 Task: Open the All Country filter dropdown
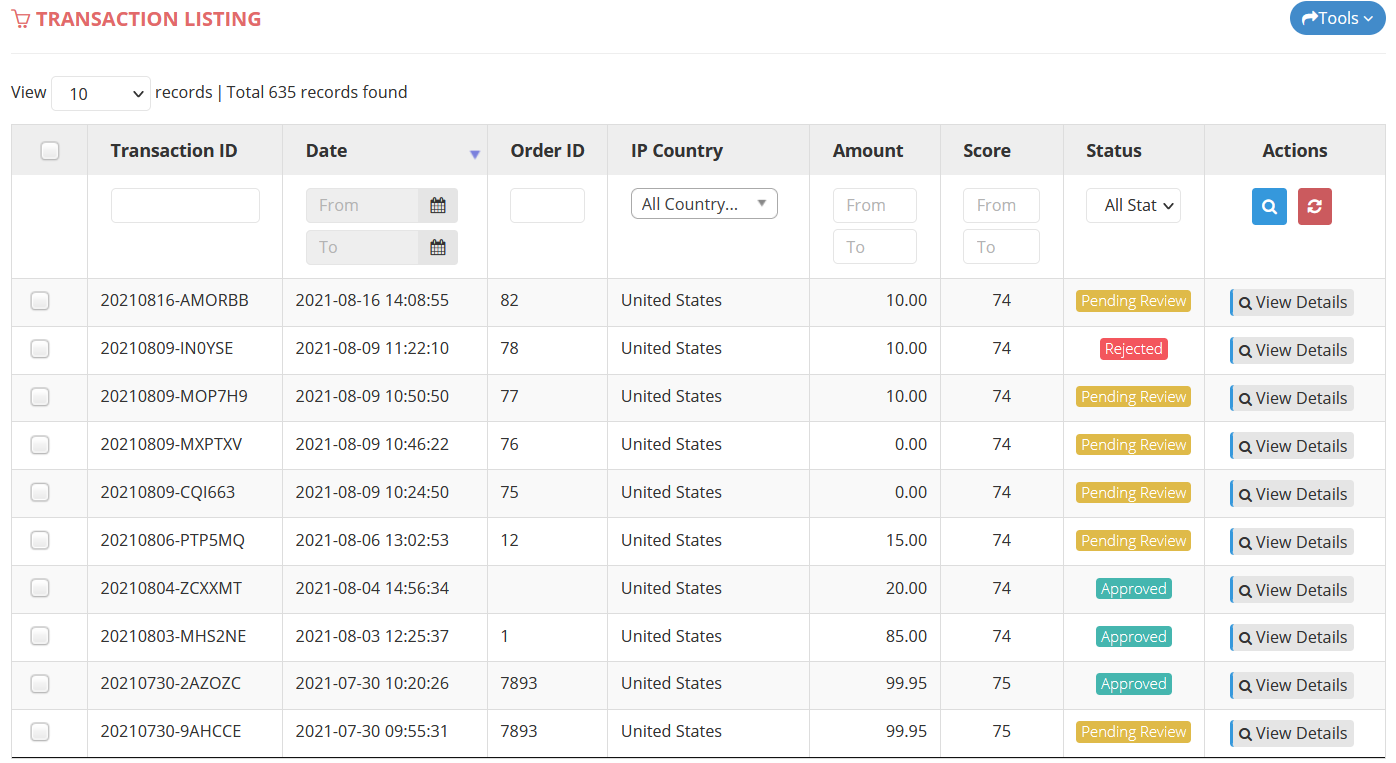pyautogui.click(x=704, y=204)
